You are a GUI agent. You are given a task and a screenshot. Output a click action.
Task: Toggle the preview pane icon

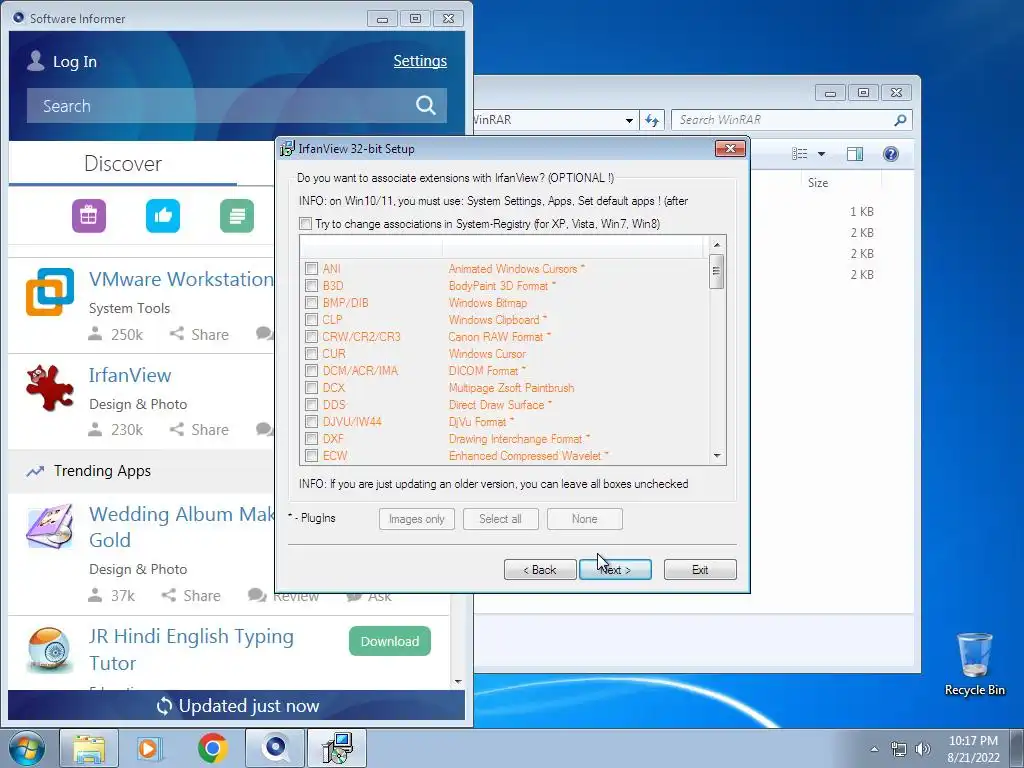coord(855,153)
